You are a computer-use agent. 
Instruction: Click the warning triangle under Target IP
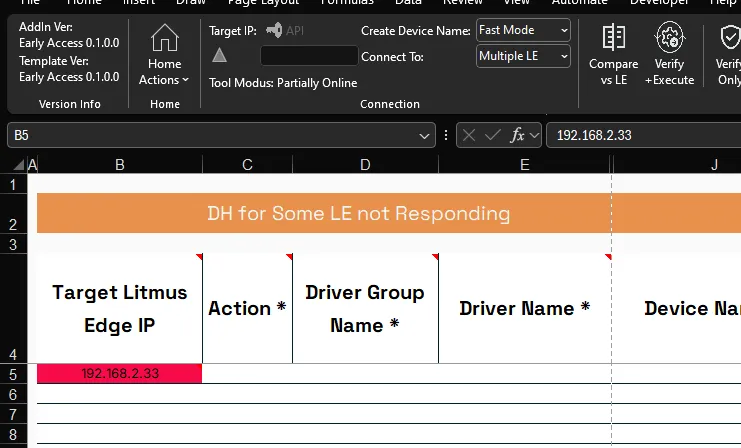point(219,56)
